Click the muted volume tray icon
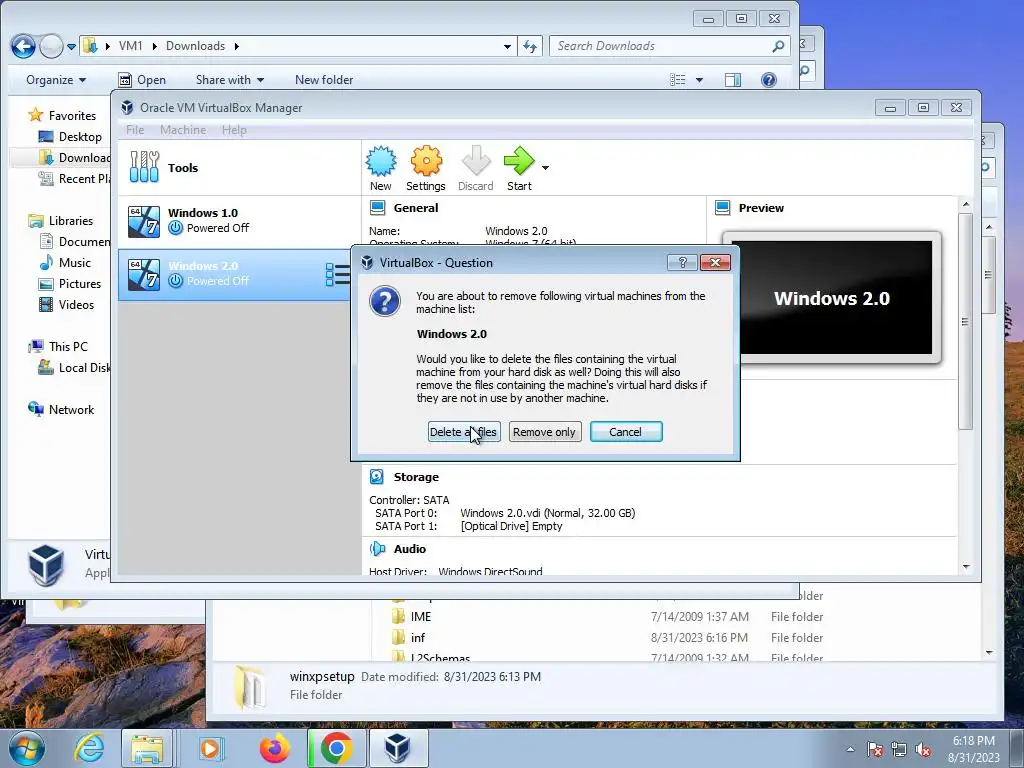This screenshot has width=1024, height=768. (x=923, y=750)
